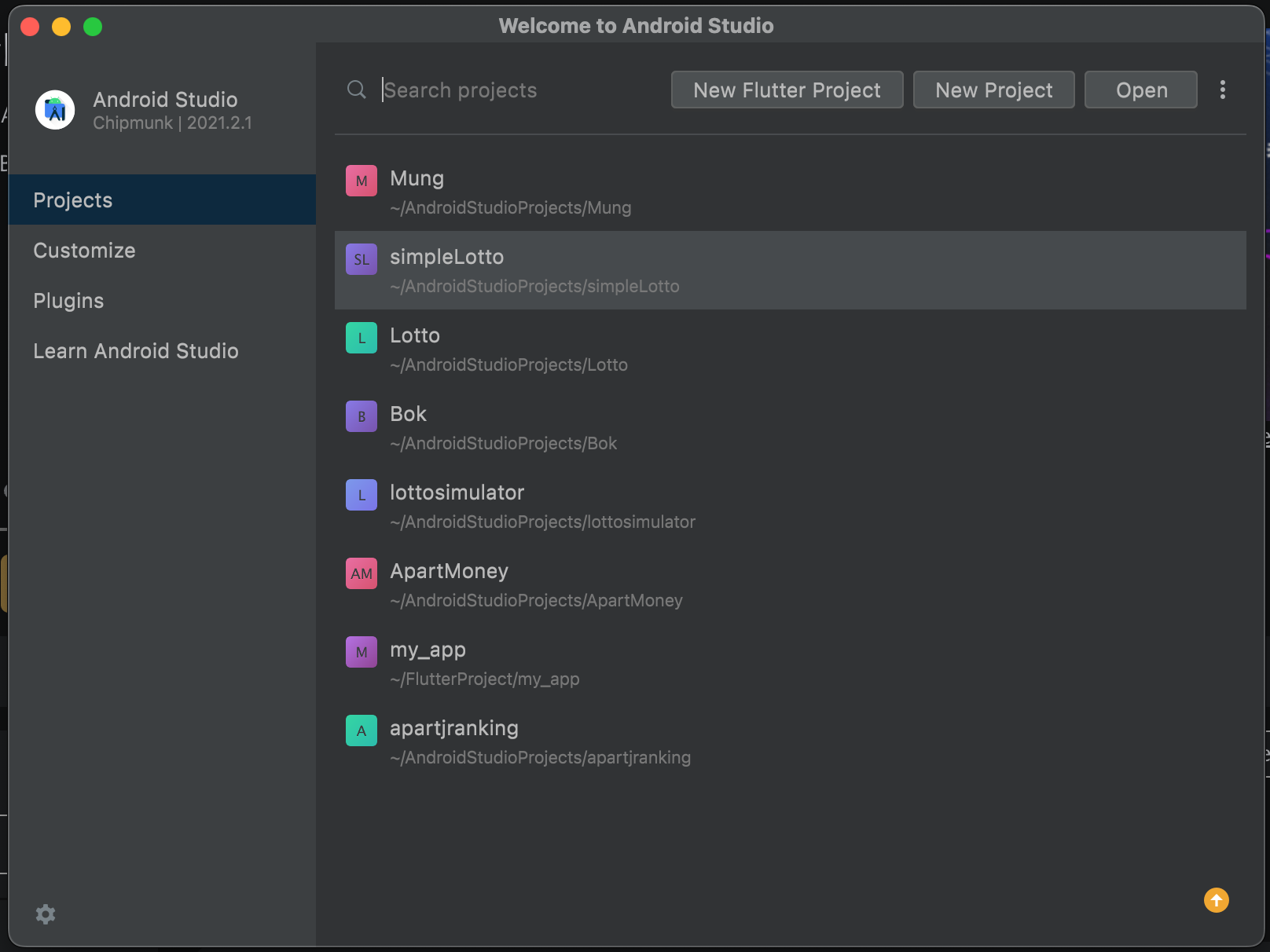Open the Lotto project
The width and height of the screenshot is (1270, 952).
pyautogui.click(x=791, y=349)
